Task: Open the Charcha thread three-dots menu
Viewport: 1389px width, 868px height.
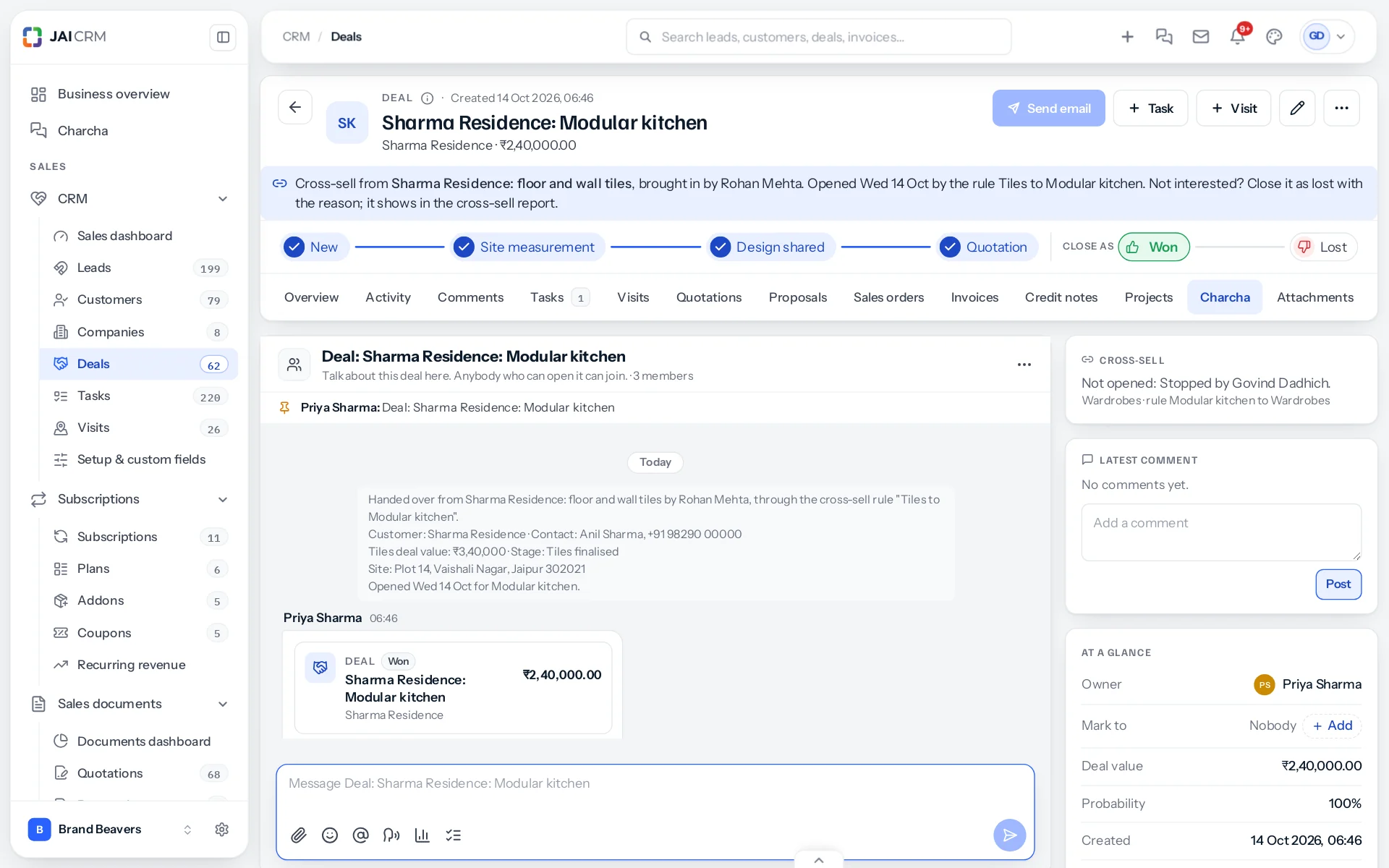Action: pos(1024,365)
